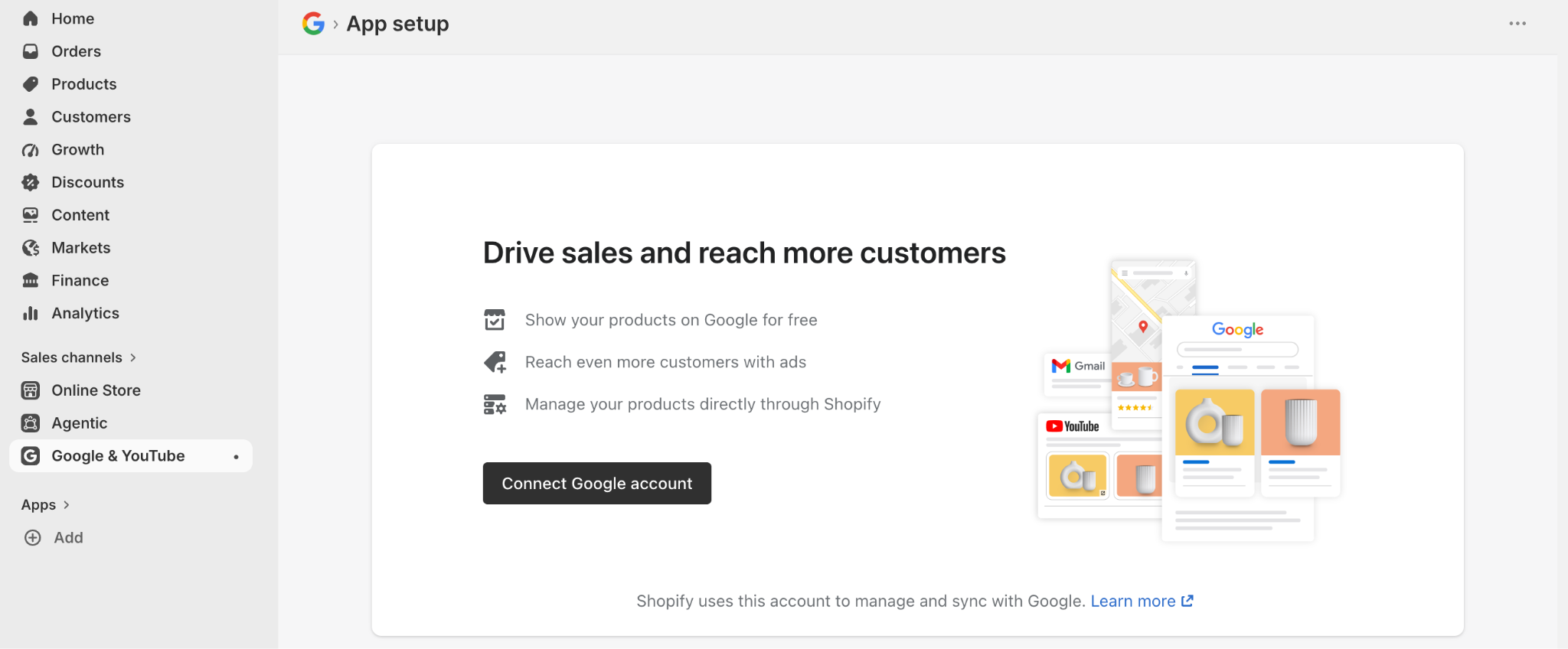This screenshot has height=649, width=1568.
Task: Click the Google logo in breadcrumb
Action: (x=313, y=24)
